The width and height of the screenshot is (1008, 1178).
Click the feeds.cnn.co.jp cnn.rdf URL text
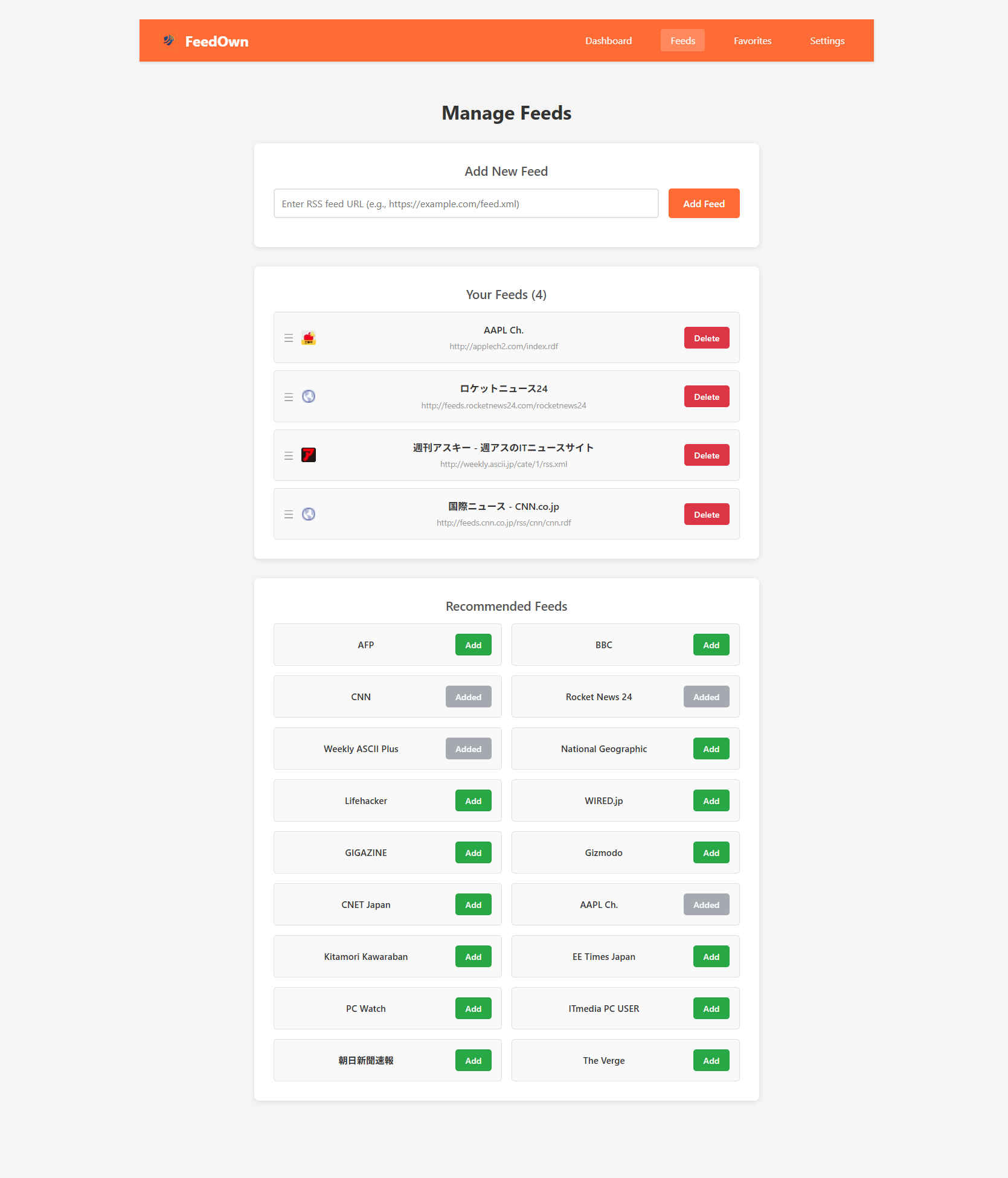click(x=504, y=523)
